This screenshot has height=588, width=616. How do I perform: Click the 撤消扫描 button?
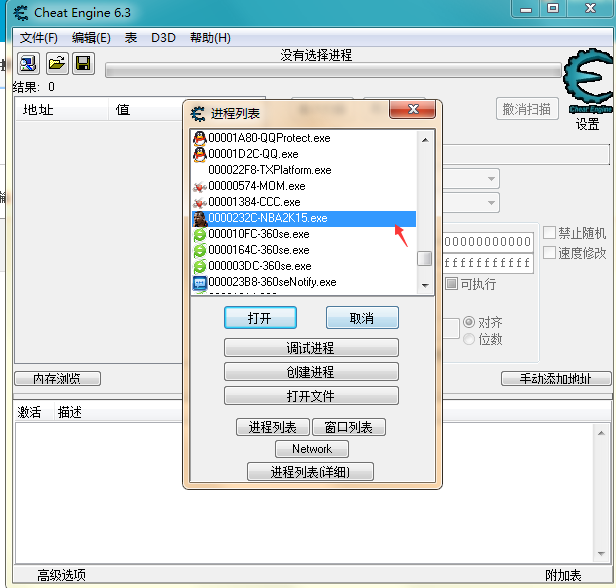(x=527, y=109)
